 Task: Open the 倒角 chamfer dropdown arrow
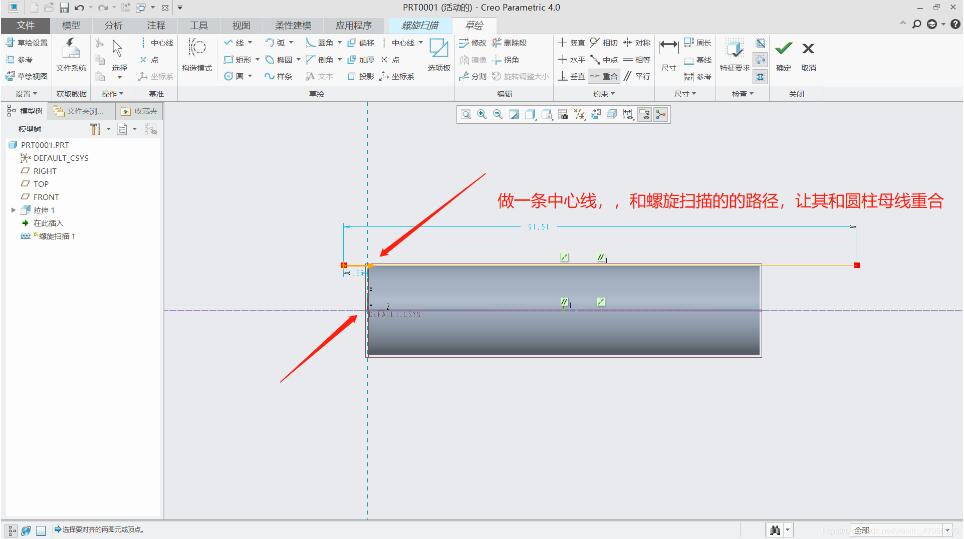click(x=339, y=60)
